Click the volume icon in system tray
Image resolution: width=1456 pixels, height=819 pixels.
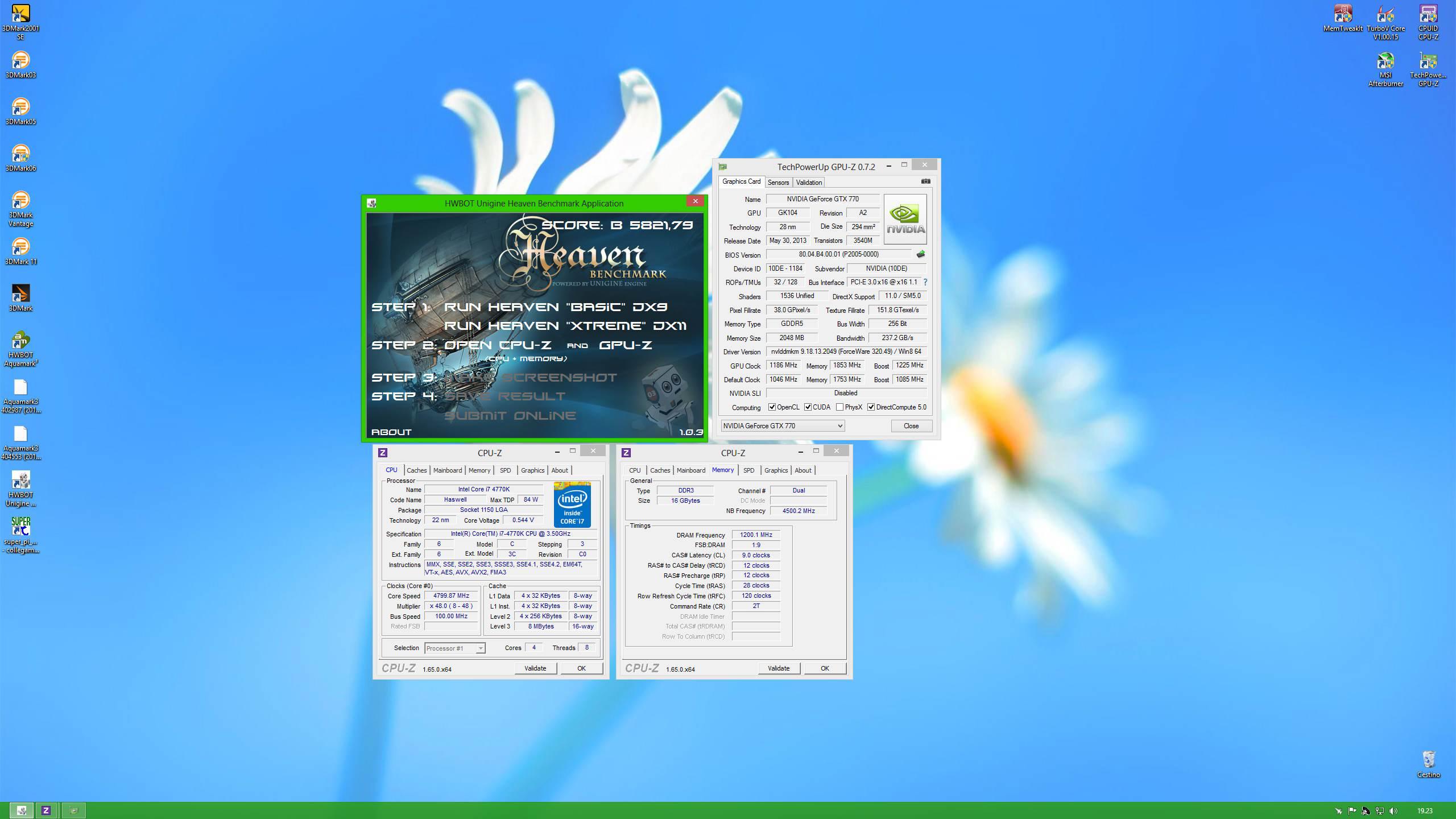click(1393, 810)
